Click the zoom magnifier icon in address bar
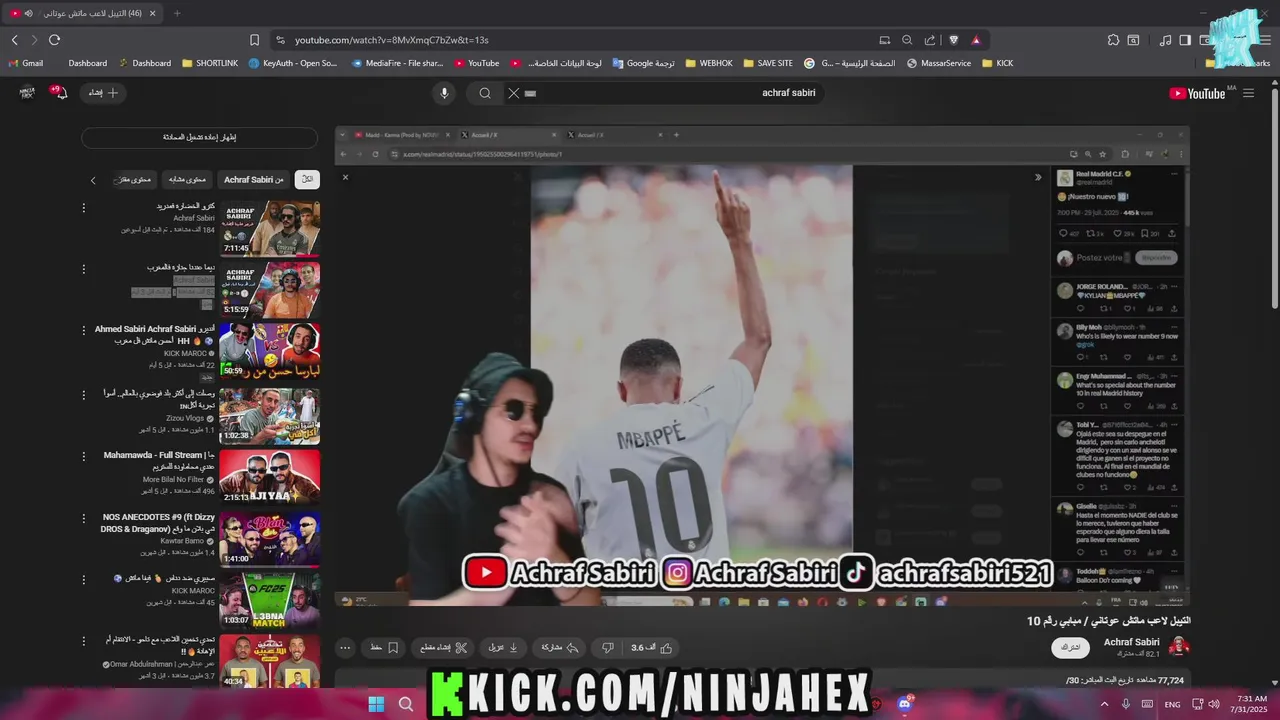The image size is (1280, 720). point(907,40)
